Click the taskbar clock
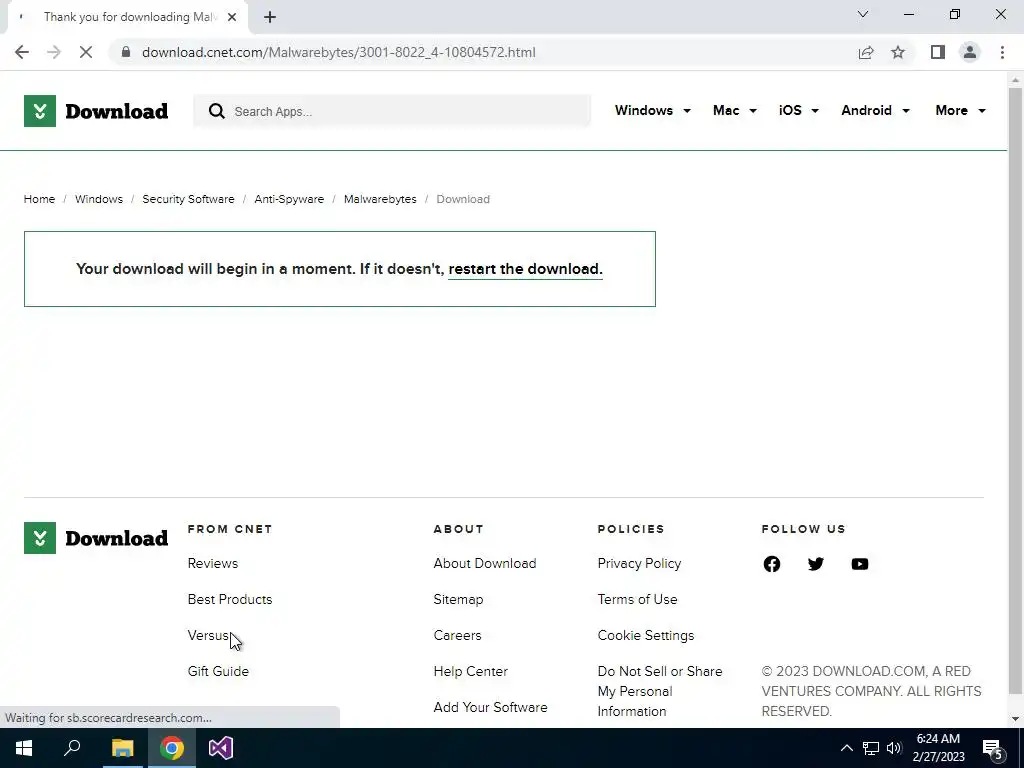This screenshot has width=1024, height=768. (938, 748)
